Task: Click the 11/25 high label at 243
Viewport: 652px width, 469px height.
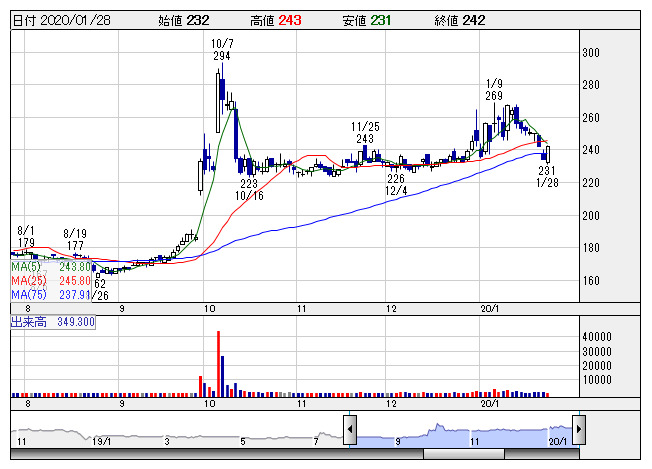Action: (363, 132)
